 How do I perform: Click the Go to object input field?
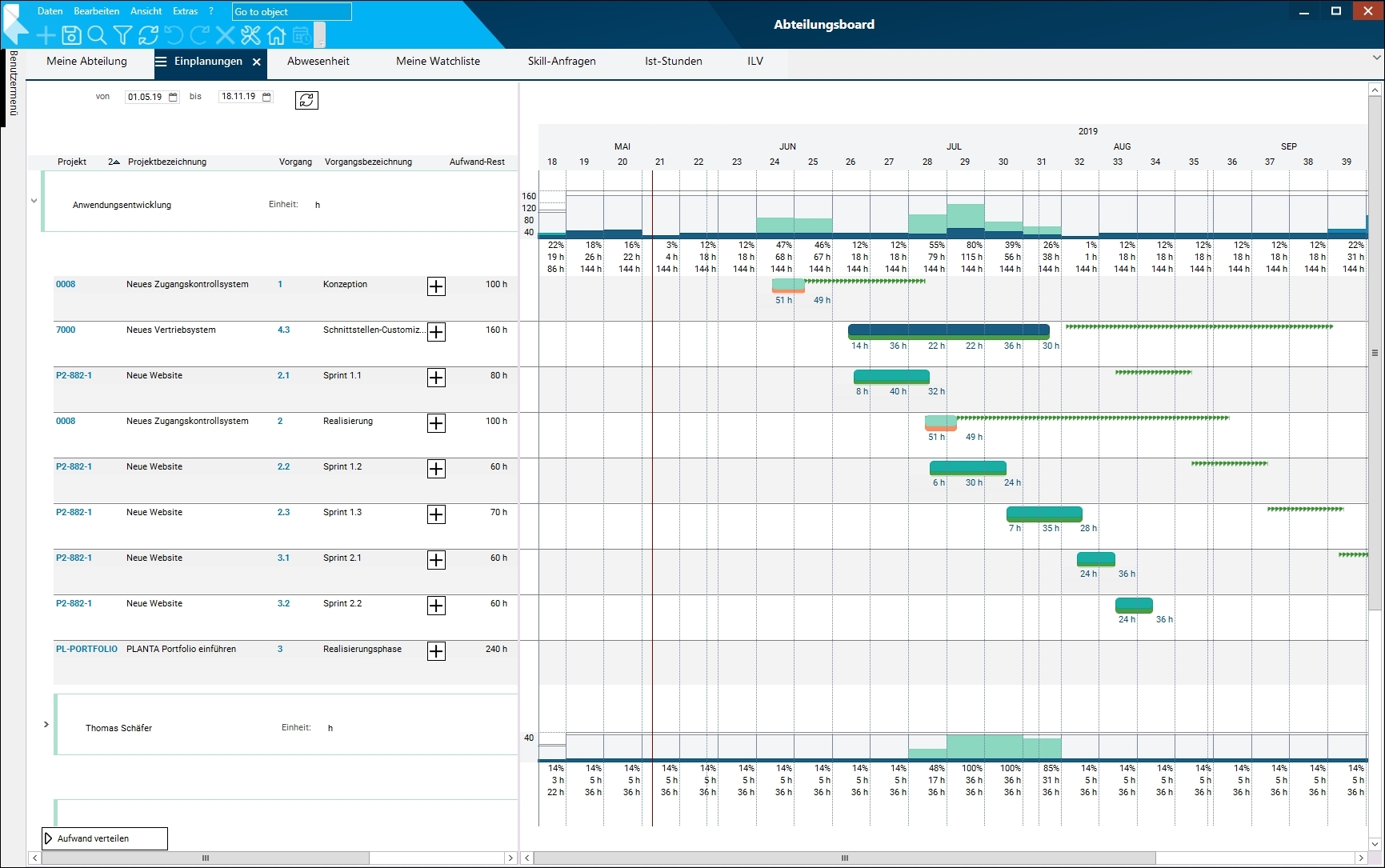pos(291,12)
